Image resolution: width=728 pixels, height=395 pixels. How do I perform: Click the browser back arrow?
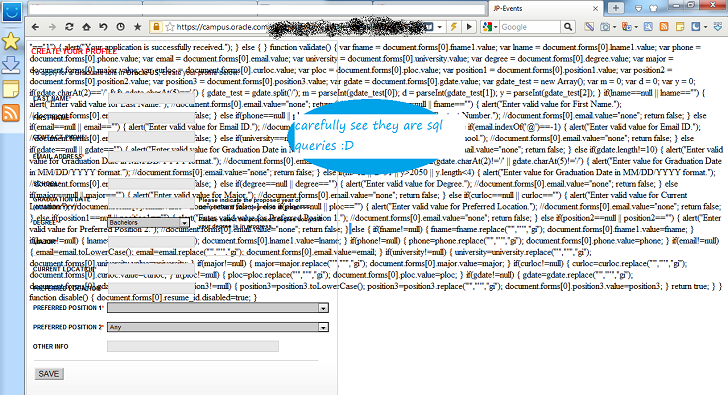36,27
